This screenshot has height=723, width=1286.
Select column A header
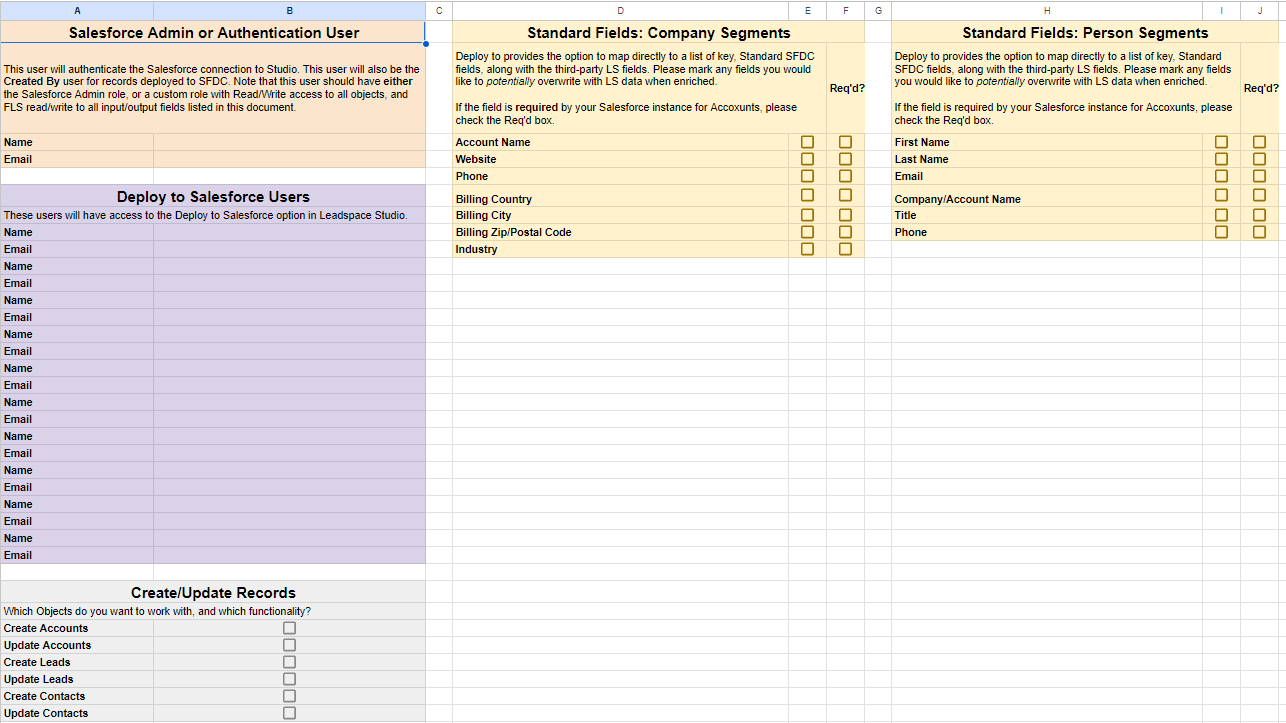pos(77,10)
